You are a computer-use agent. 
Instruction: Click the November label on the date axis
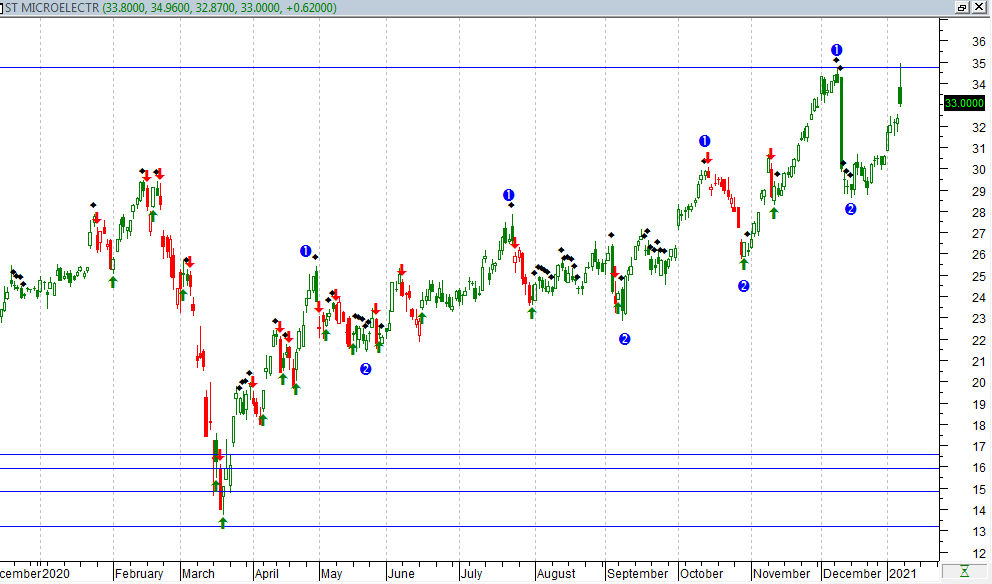tap(781, 574)
